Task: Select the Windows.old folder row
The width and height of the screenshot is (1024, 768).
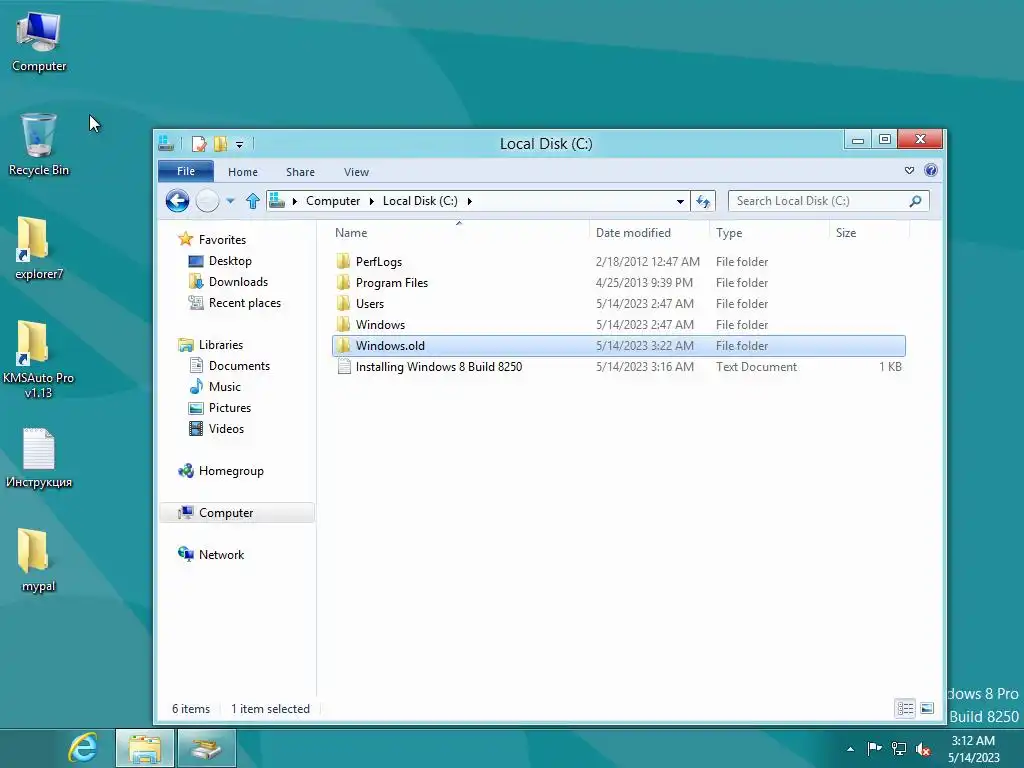Action: 618,345
